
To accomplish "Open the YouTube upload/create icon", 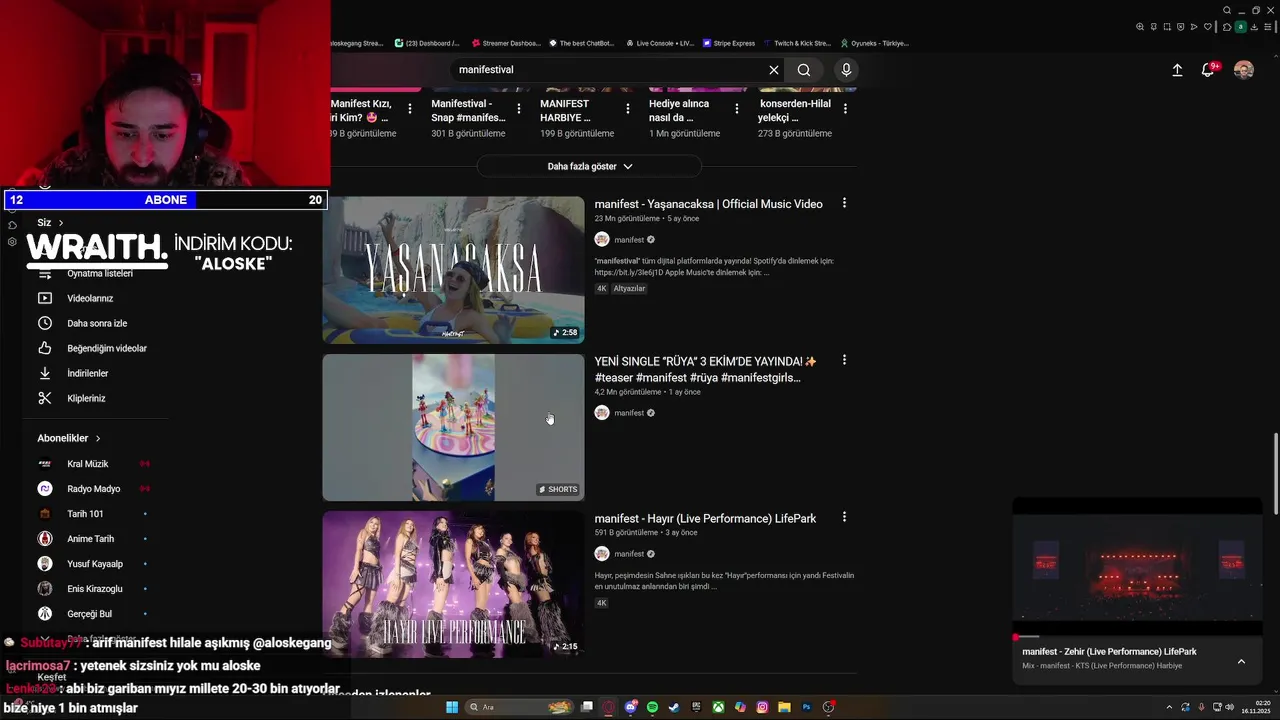I will point(1177,70).
